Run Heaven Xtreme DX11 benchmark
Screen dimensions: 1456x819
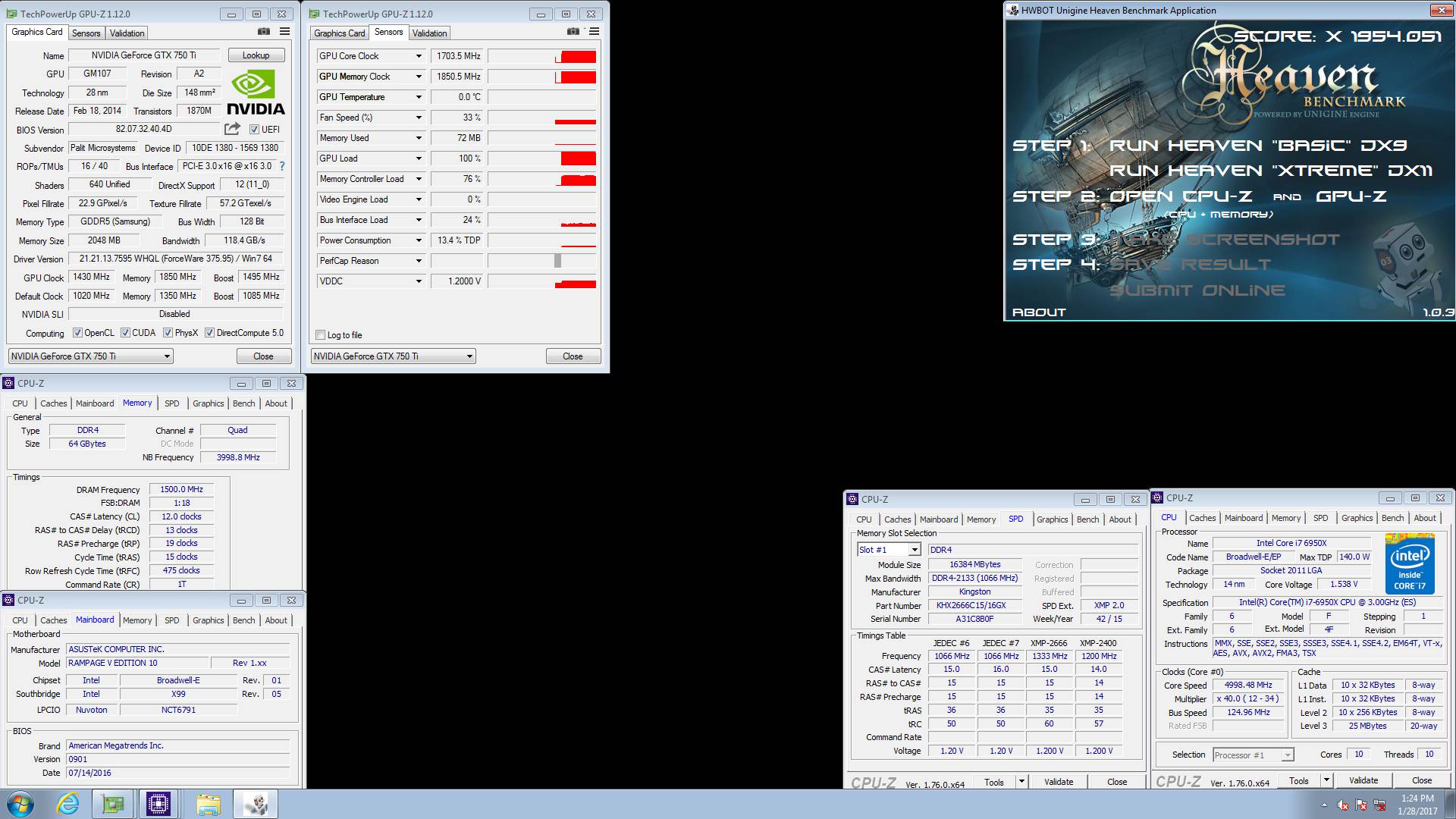click(x=1271, y=171)
